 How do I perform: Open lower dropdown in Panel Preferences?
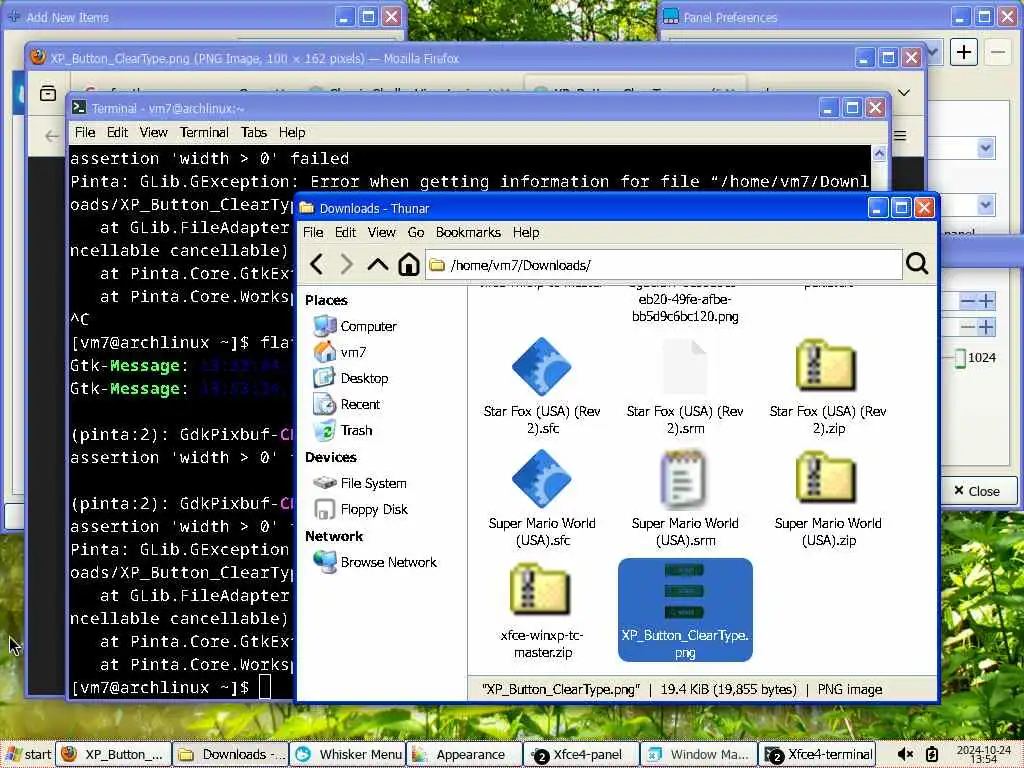pos(985,206)
